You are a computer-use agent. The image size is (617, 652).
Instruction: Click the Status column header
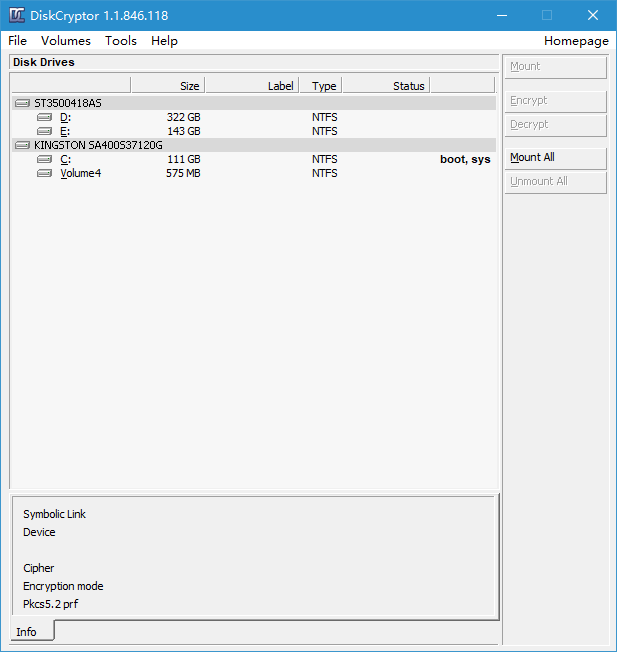pos(386,86)
